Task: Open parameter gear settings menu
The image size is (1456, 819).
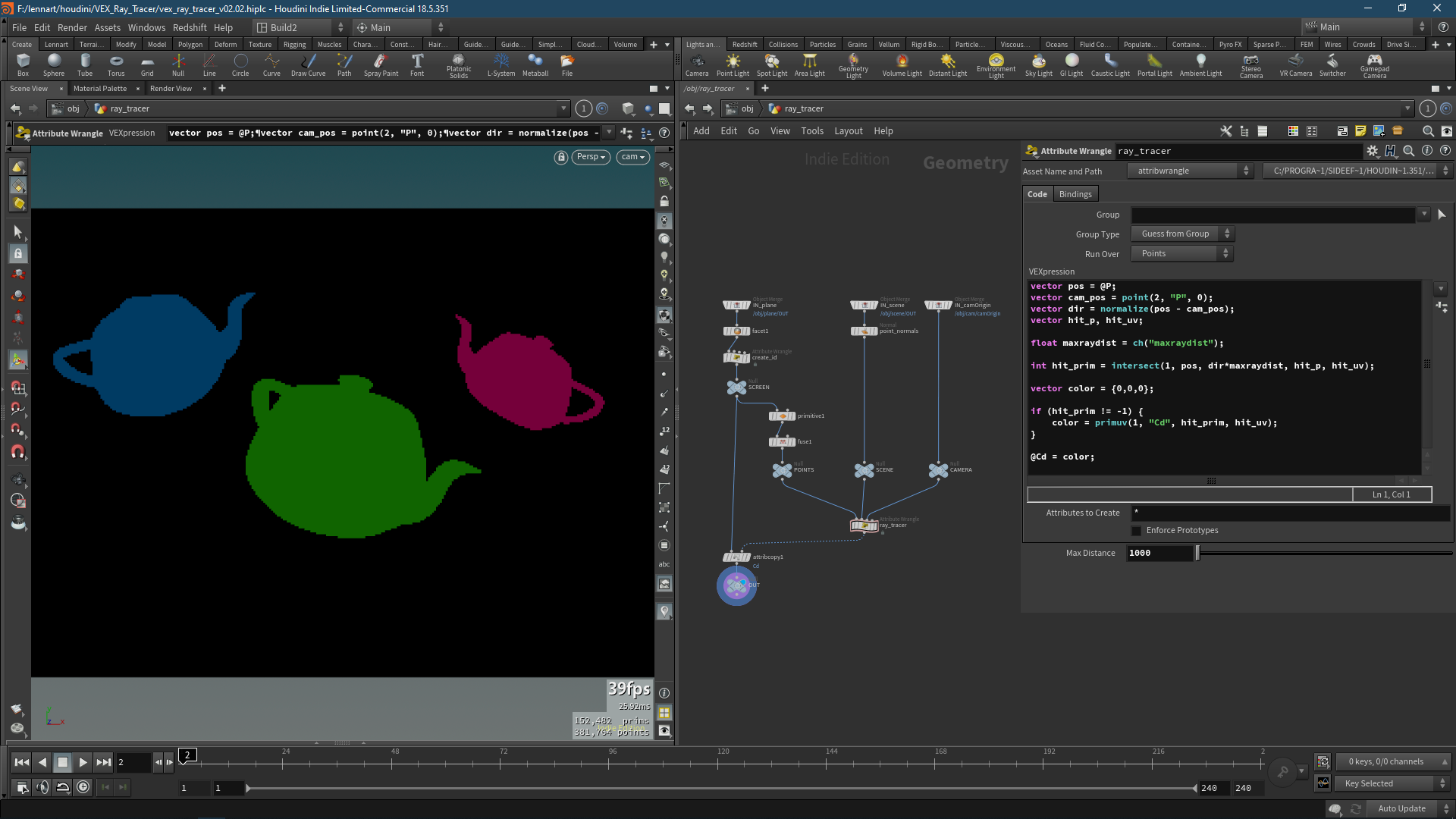Action: [1372, 151]
